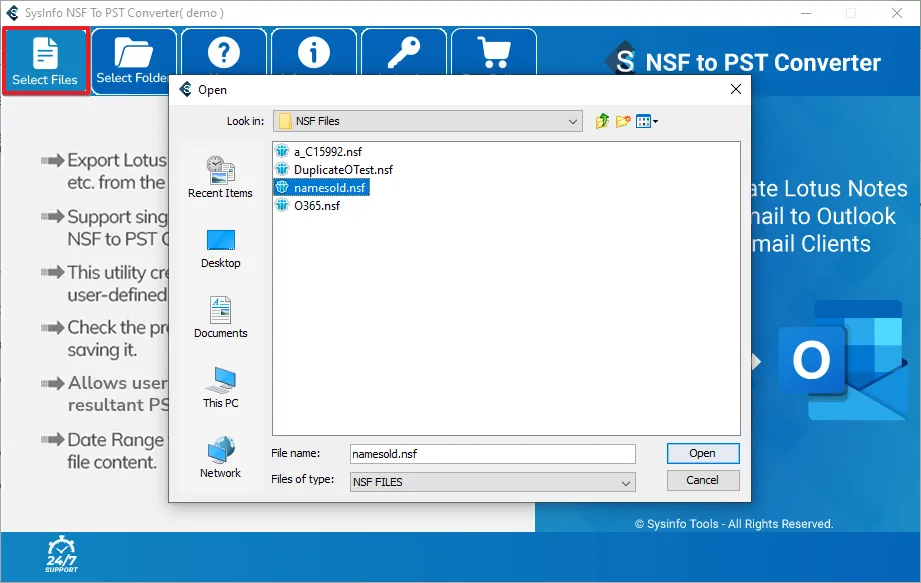Click the key activation icon
The width and height of the screenshot is (921, 583).
pos(404,52)
